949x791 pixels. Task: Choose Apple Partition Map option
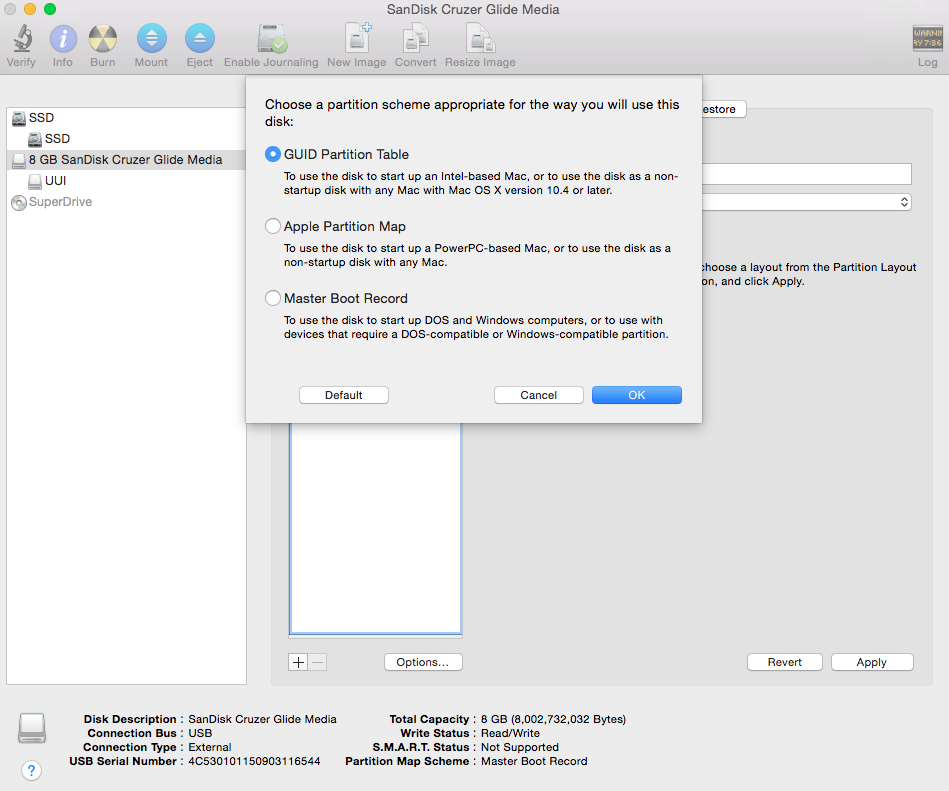point(273,226)
